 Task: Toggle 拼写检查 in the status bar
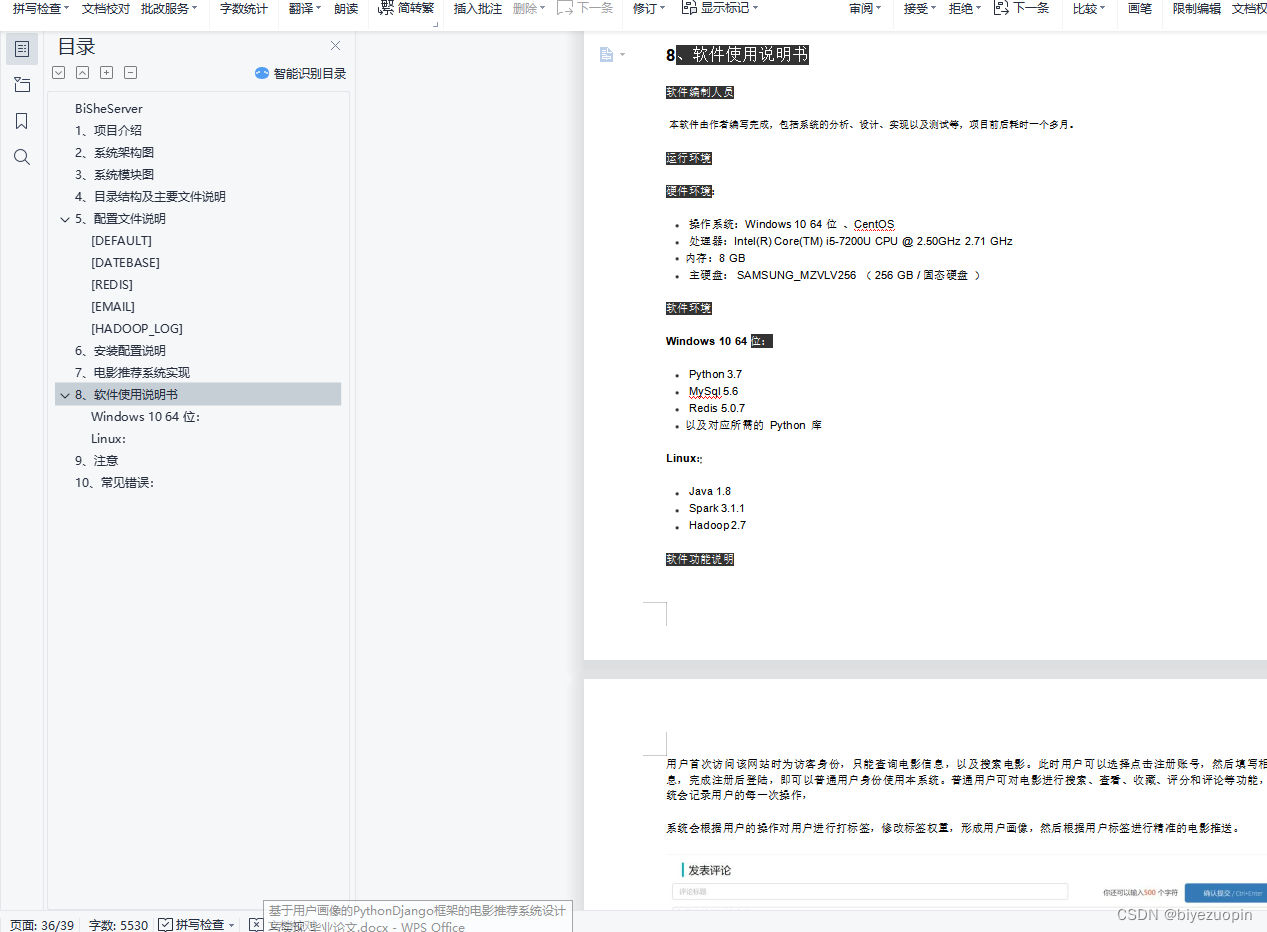tap(191, 925)
